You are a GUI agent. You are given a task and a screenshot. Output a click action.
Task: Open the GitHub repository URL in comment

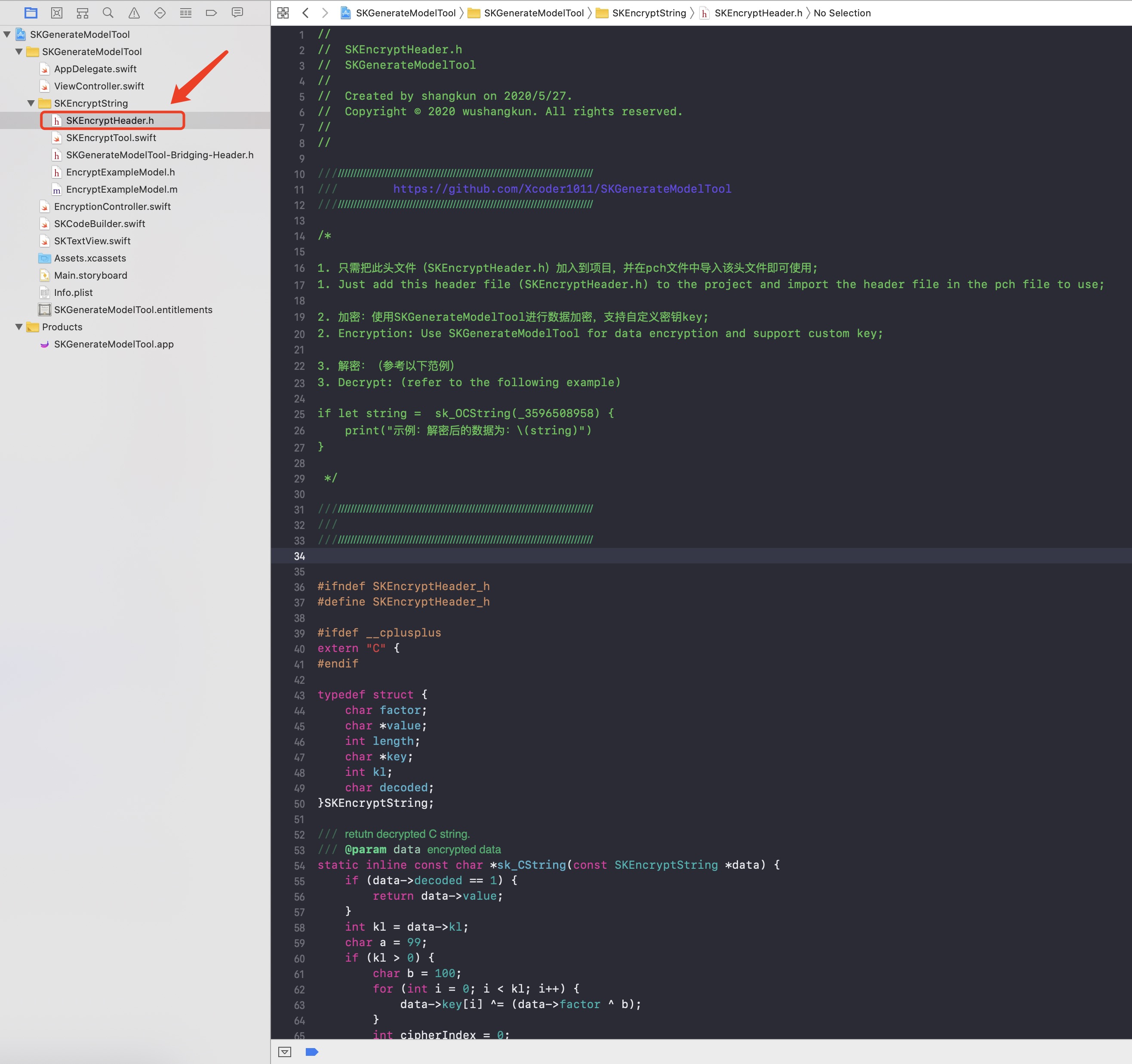[x=562, y=189]
